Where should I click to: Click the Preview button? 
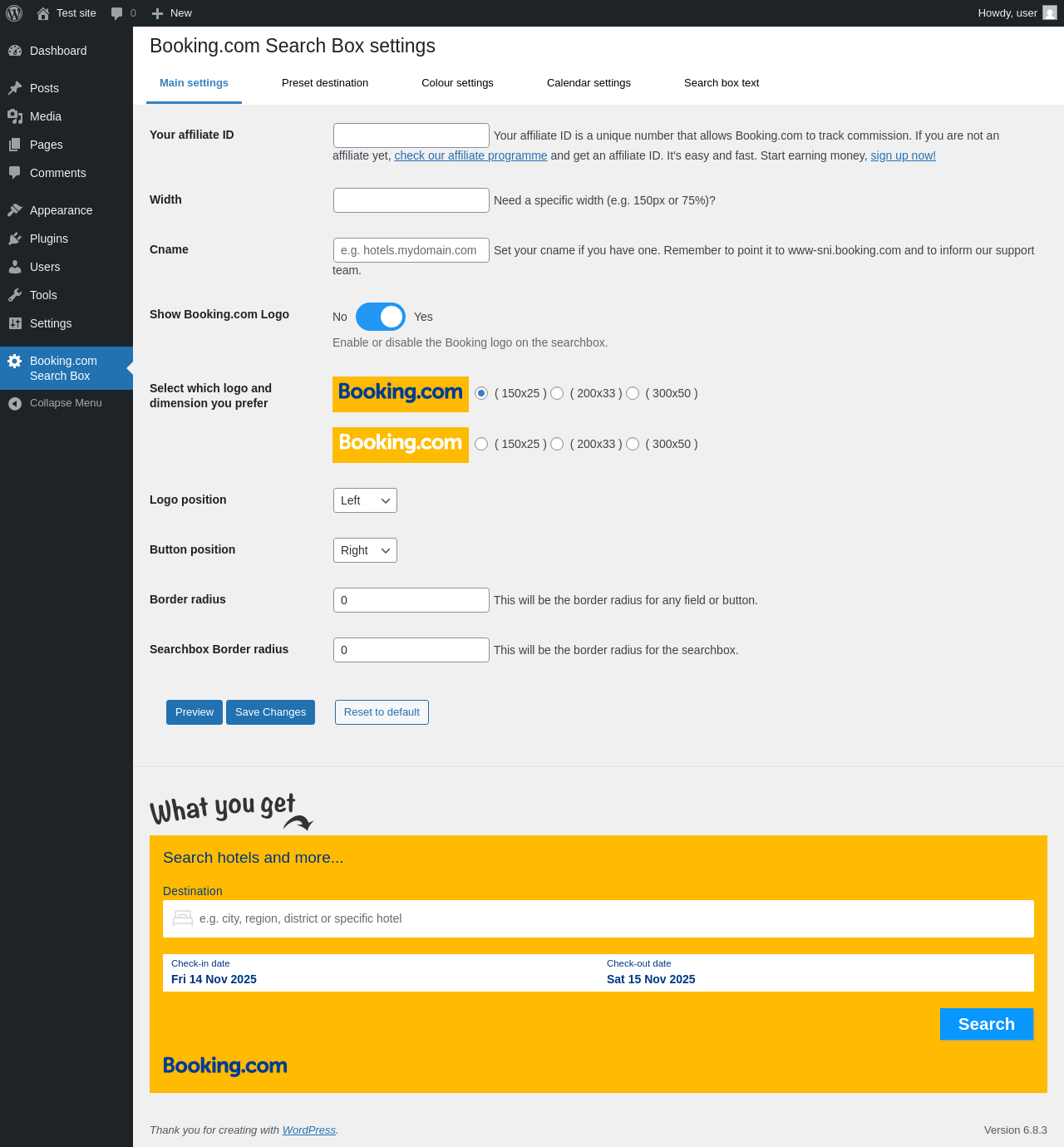tap(195, 712)
